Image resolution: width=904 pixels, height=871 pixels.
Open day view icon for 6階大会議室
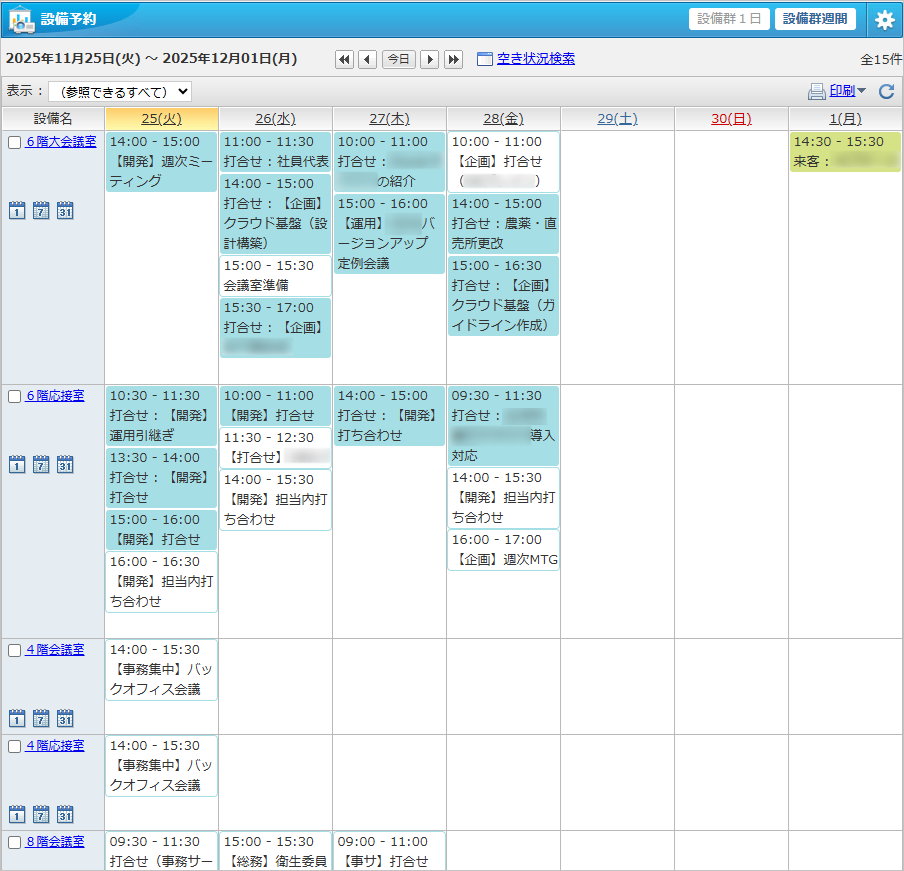coord(17,210)
